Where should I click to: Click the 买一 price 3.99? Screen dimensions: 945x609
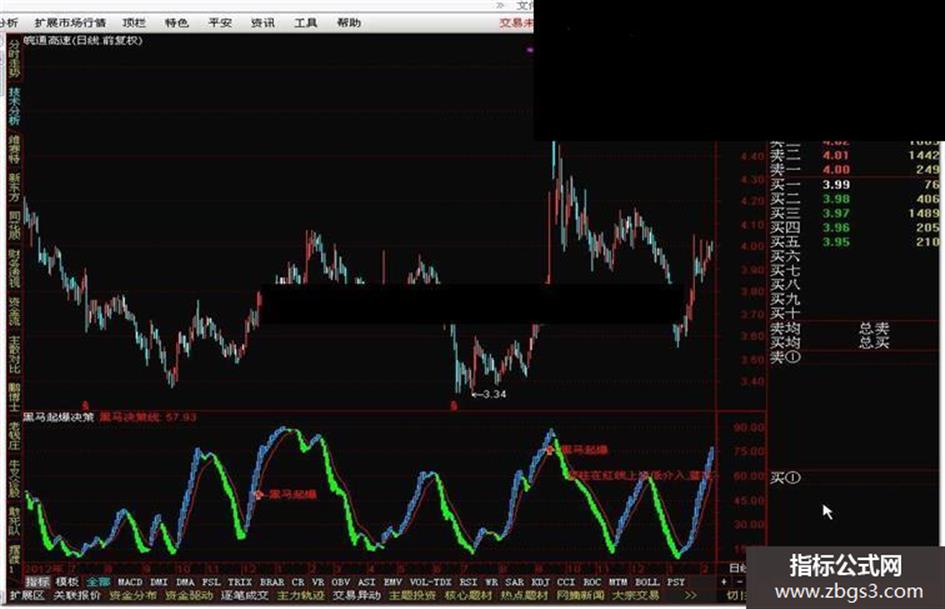[x=837, y=185]
